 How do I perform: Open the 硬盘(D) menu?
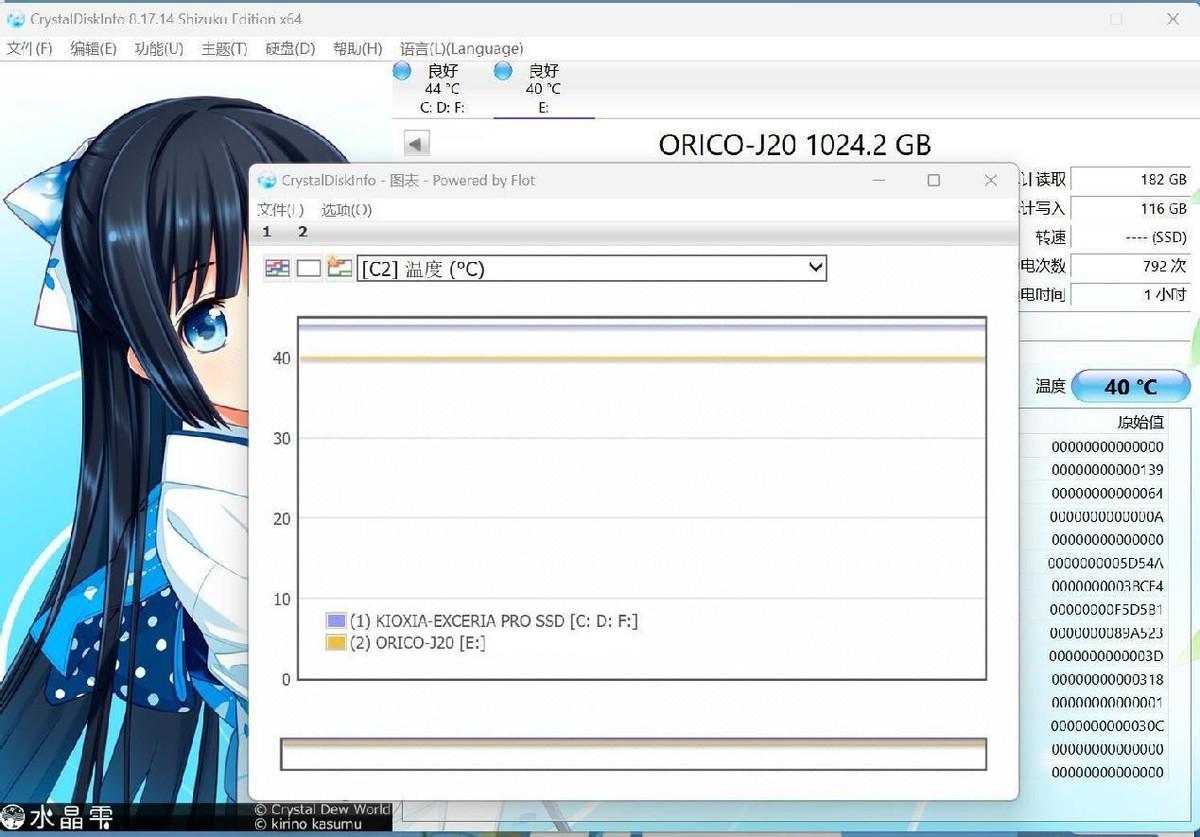click(x=290, y=48)
